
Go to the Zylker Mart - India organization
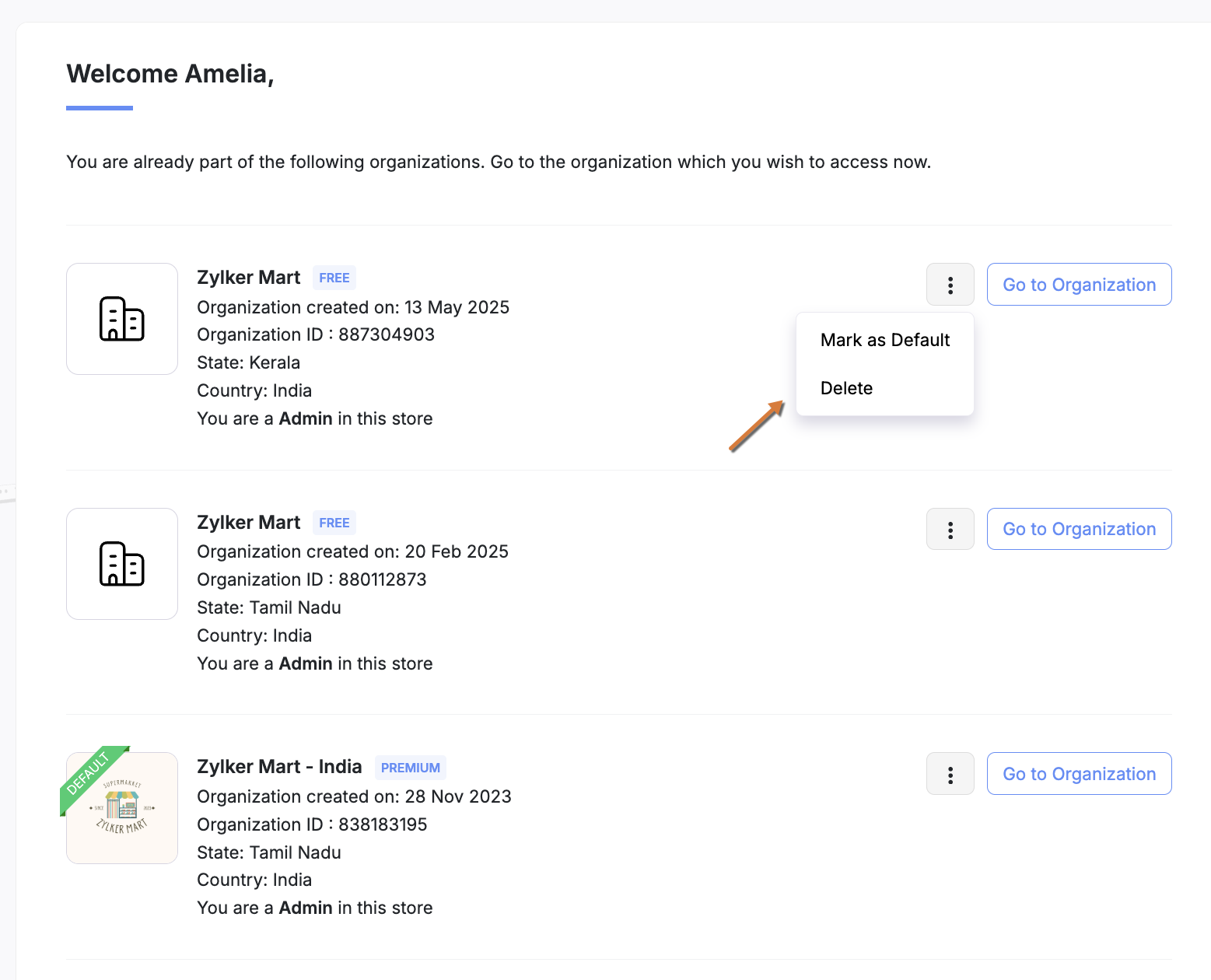point(1078,774)
